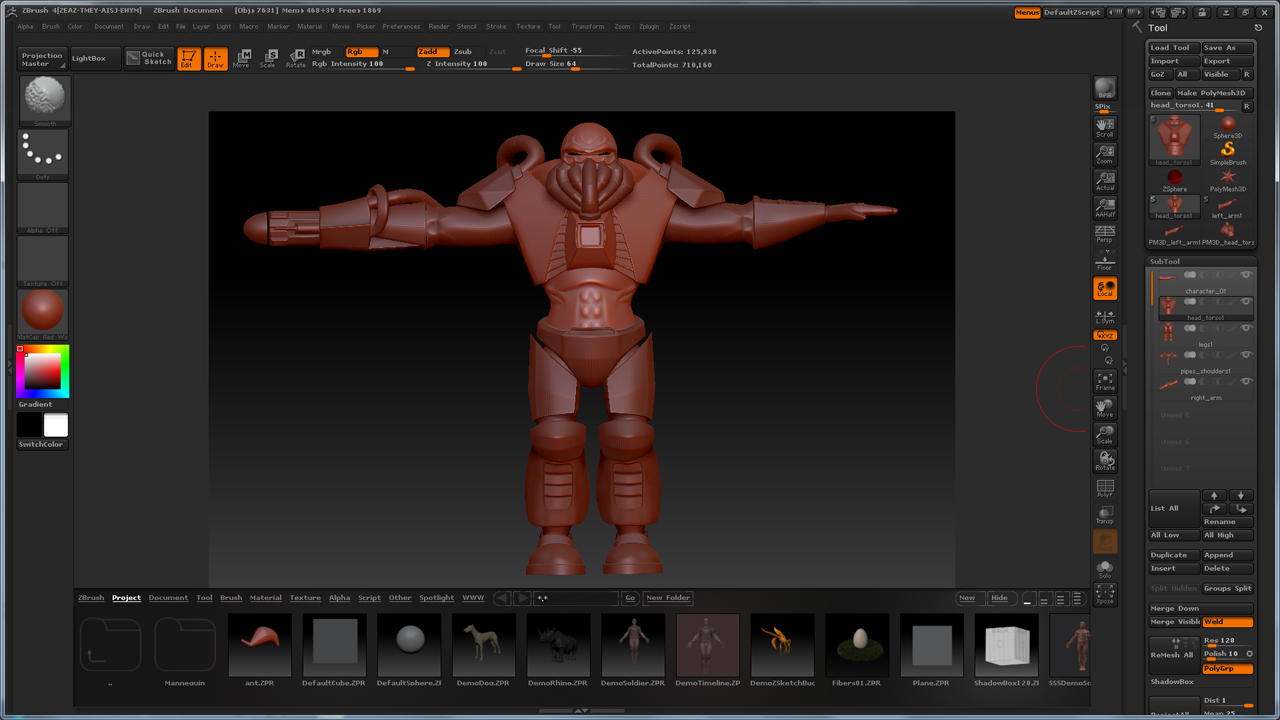The height and width of the screenshot is (720, 1280).
Task: Toggle visibility eye of legs1 subtool
Action: (x=1246, y=328)
